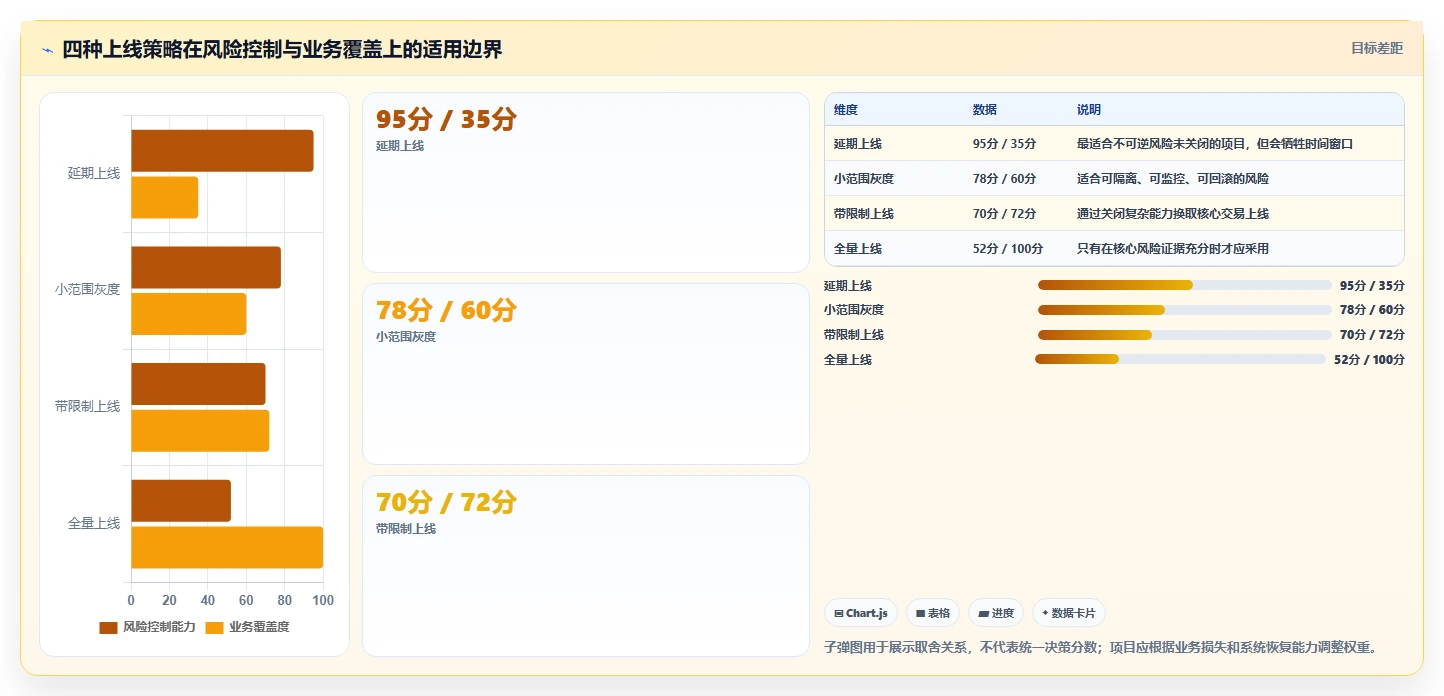Viewport: 1444px width, 696px height.
Task: Click the 数据 table column header
Action: tap(985, 110)
